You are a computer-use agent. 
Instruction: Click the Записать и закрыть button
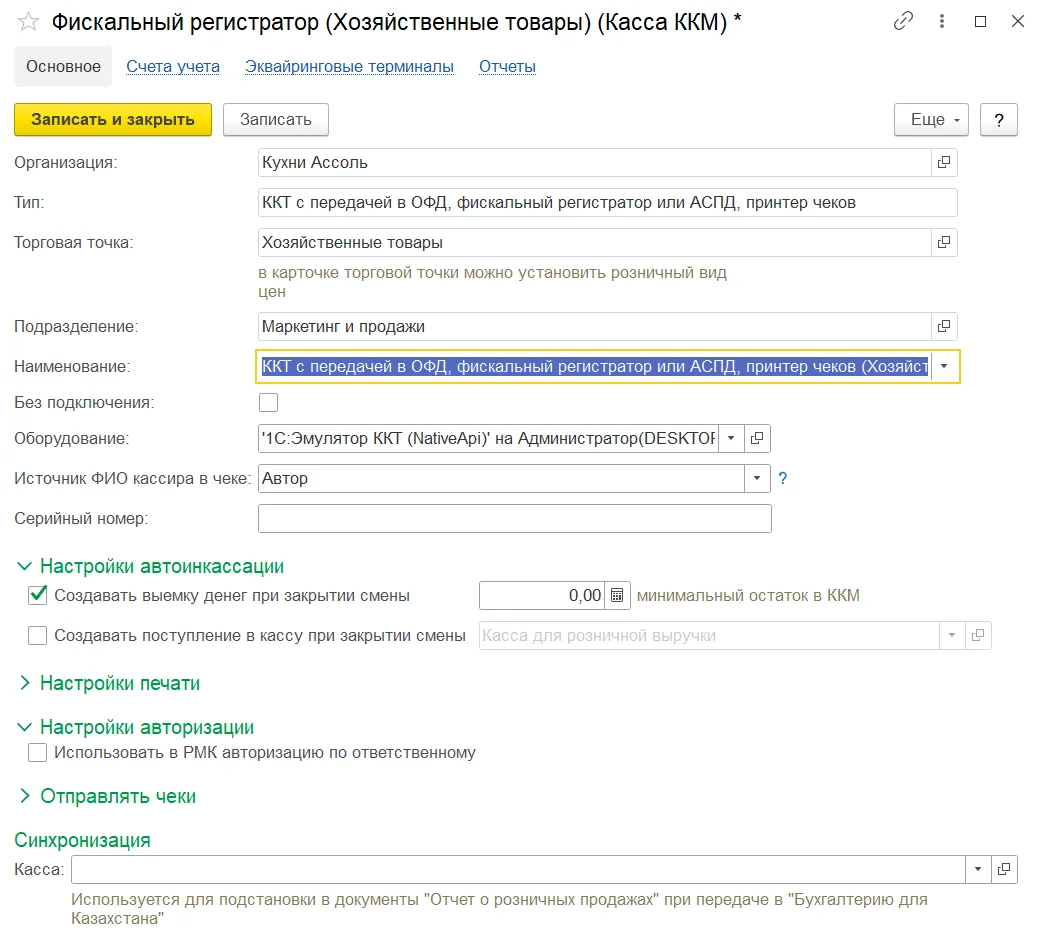click(x=113, y=119)
